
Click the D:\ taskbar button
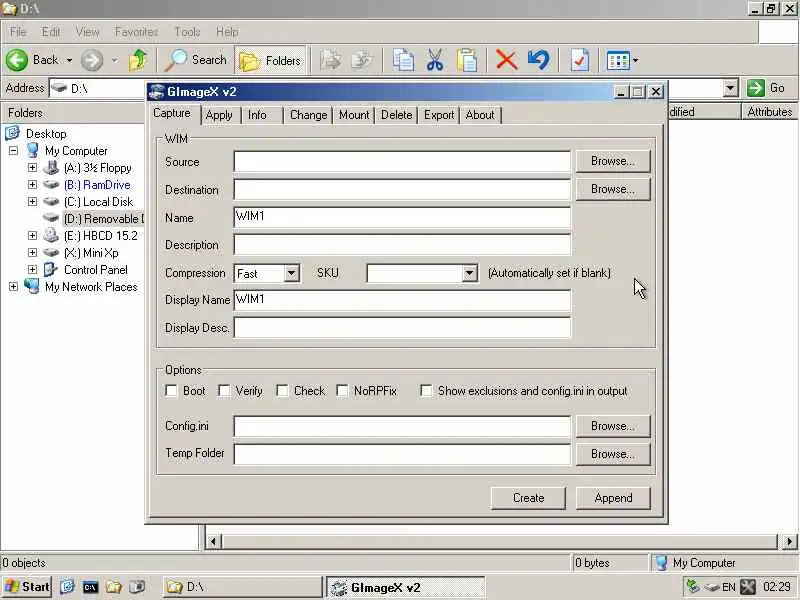[x=243, y=587]
